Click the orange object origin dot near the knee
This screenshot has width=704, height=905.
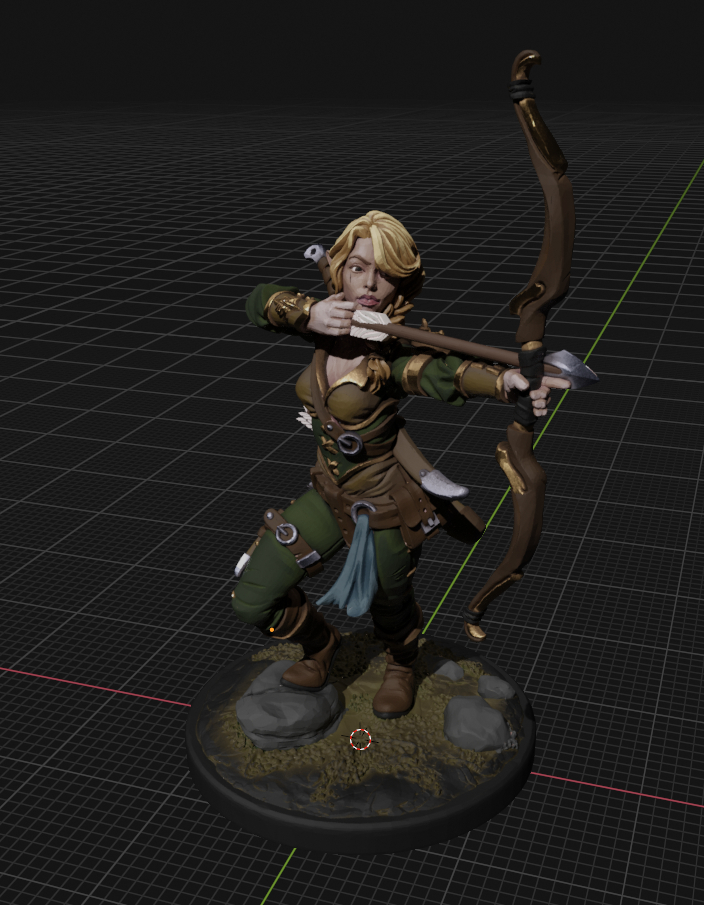272,630
